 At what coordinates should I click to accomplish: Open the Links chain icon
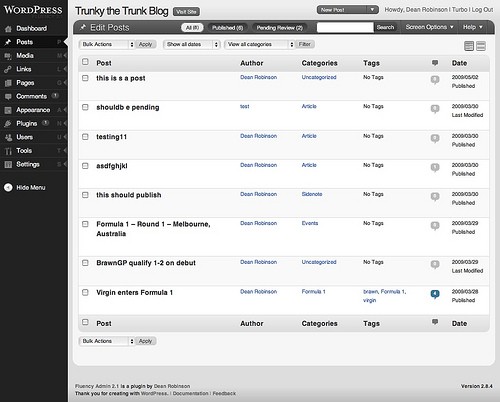[x=8, y=69]
